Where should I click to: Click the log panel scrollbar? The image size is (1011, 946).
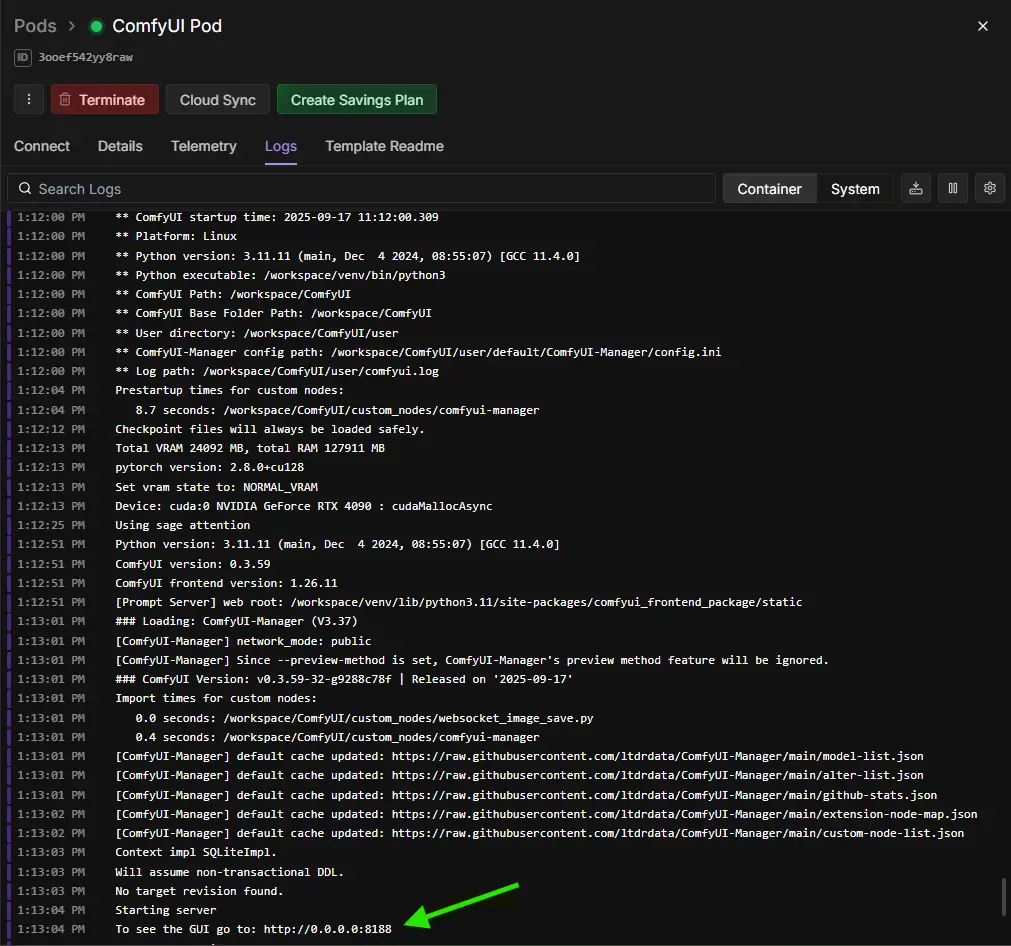pyautogui.click(x=1003, y=896)
